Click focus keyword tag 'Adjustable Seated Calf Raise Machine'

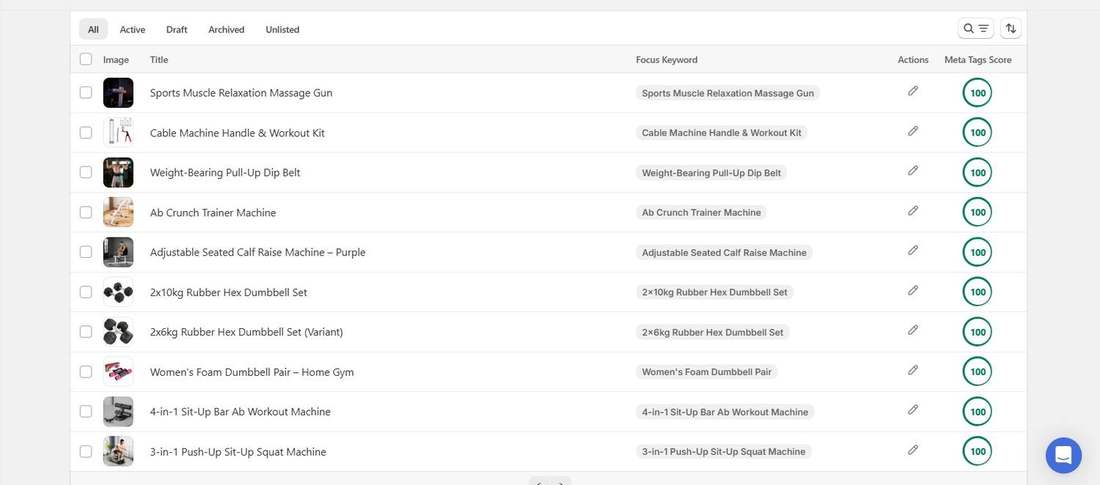pyautogui.click(x=724, y=253)
